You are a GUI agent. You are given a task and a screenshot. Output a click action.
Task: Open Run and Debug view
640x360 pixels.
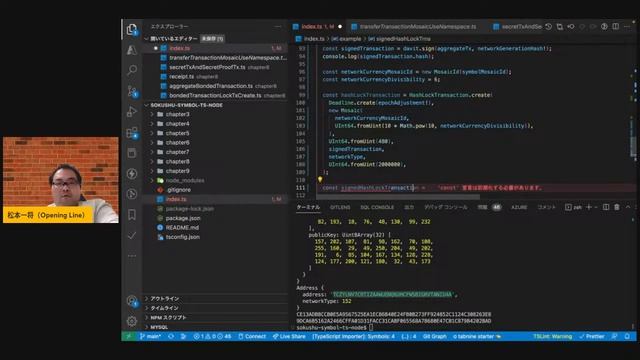131,111
